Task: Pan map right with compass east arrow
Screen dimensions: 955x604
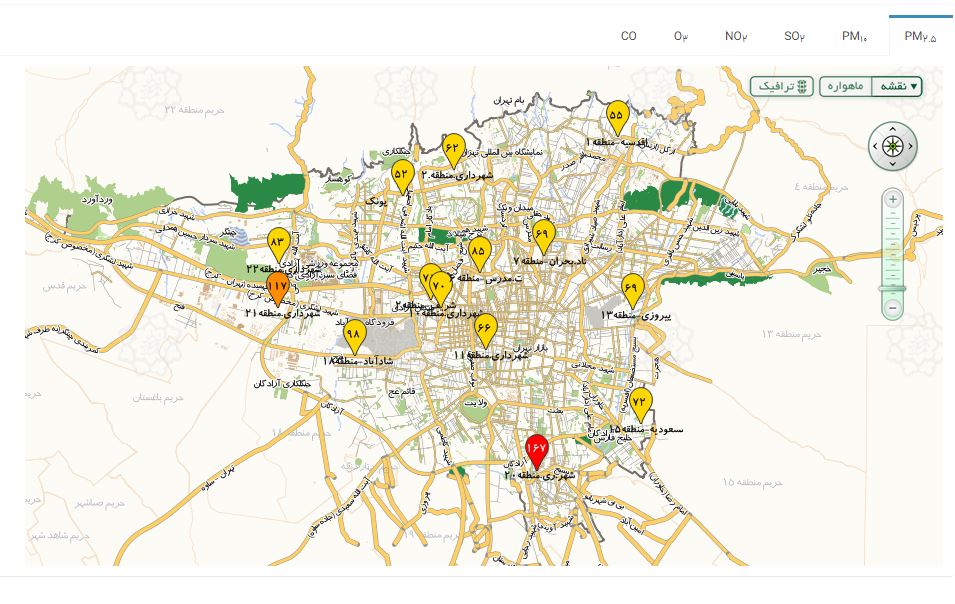Action: [x=910, y=146]
